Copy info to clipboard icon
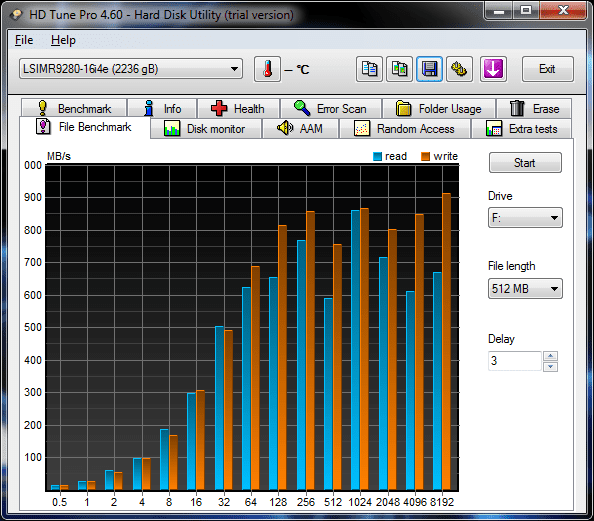The width and height of the screenshot is (594, 521). [x=369, y=69]
